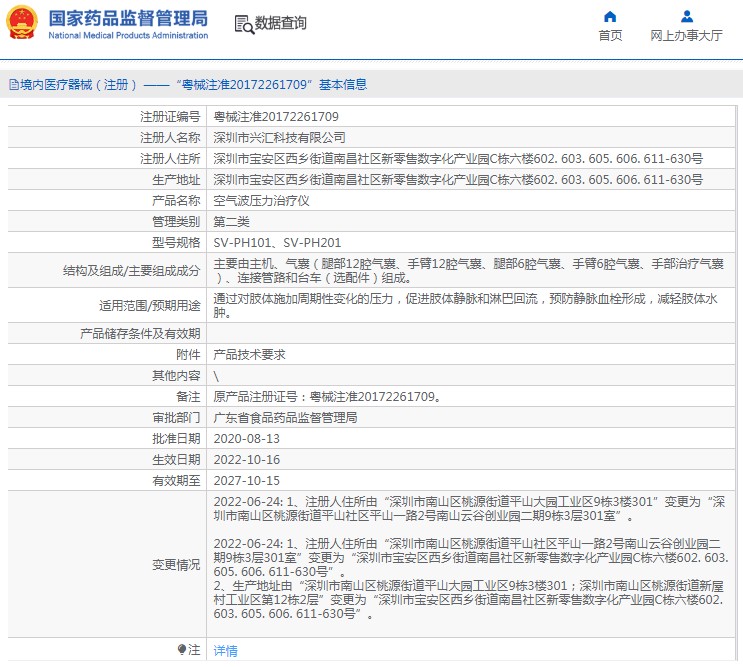The image size is (743, 667).
Task: Select approving department 广东省食品药品监督管理局
Action: click(285, 418)
